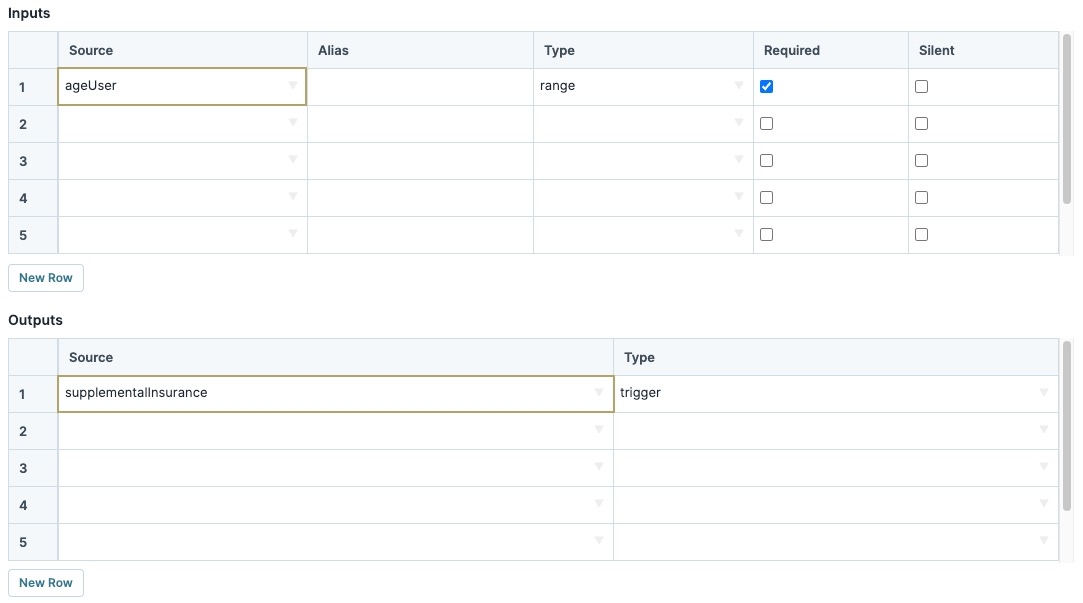Add New Row to Outputs table
1083x603 pixels.
[x=46, y=583]
